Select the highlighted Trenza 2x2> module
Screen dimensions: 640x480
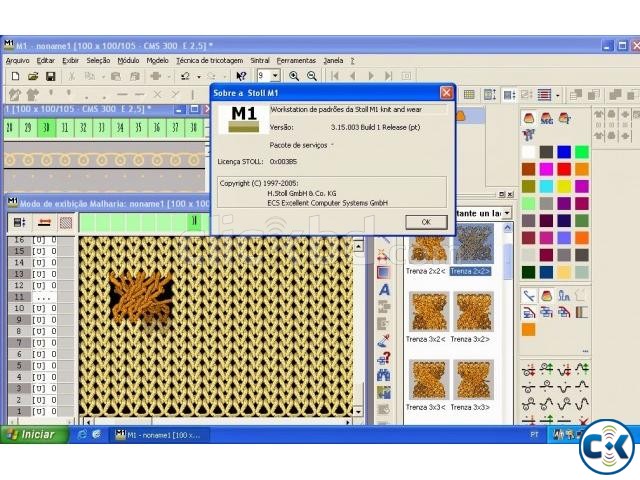point(473,244)
